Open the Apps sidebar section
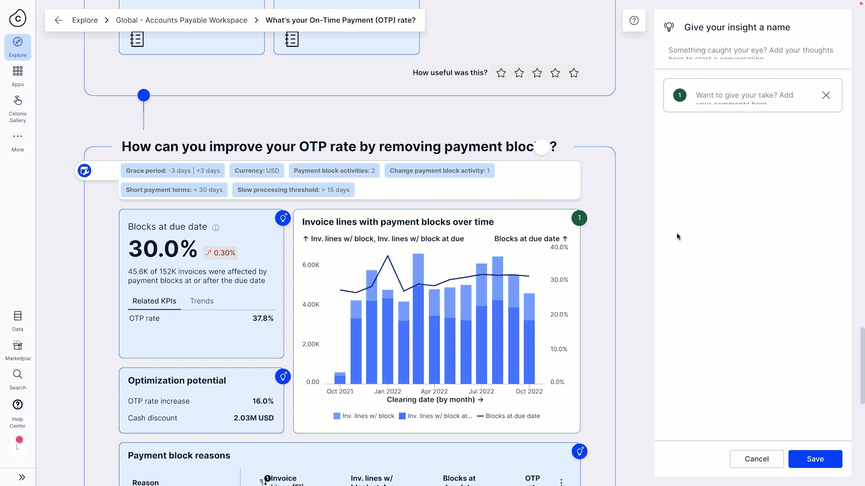The image size is (865, 486). (18, 76)
